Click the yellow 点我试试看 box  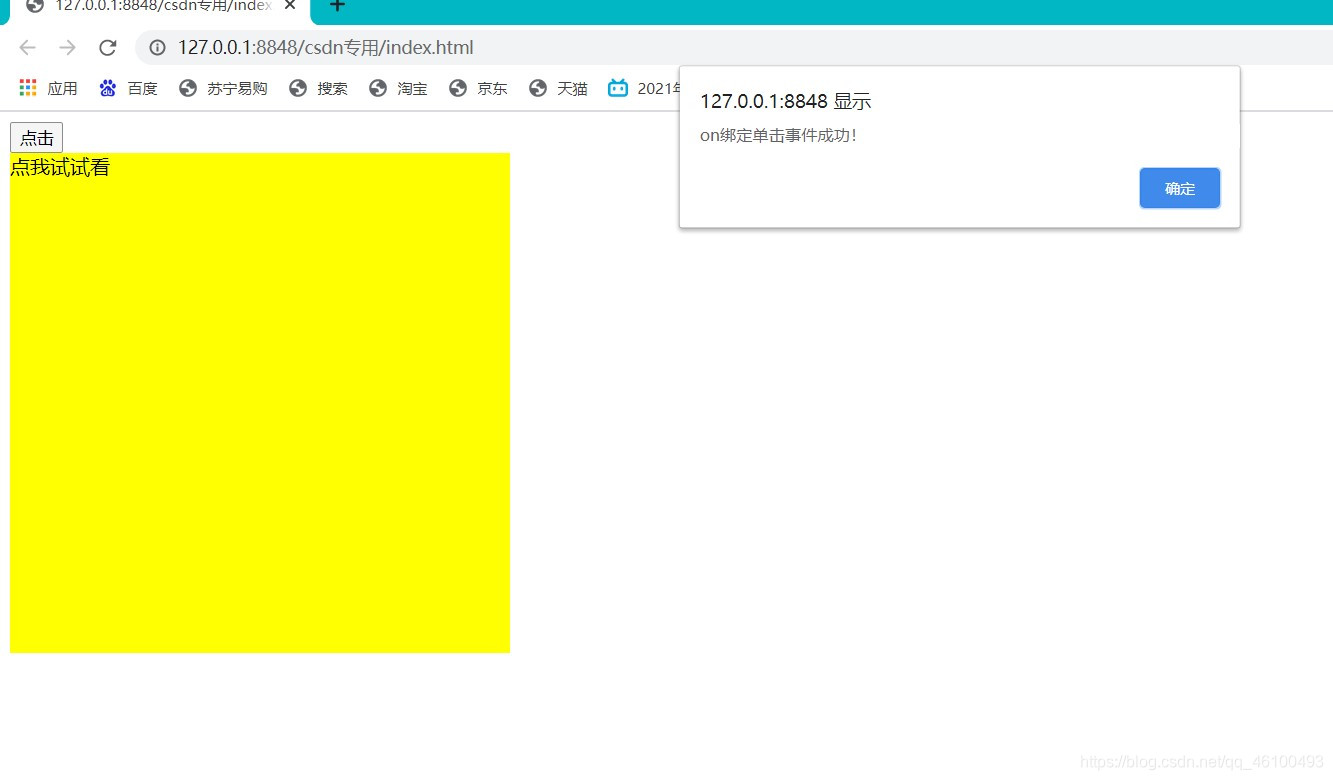click(x=260, y=403)
